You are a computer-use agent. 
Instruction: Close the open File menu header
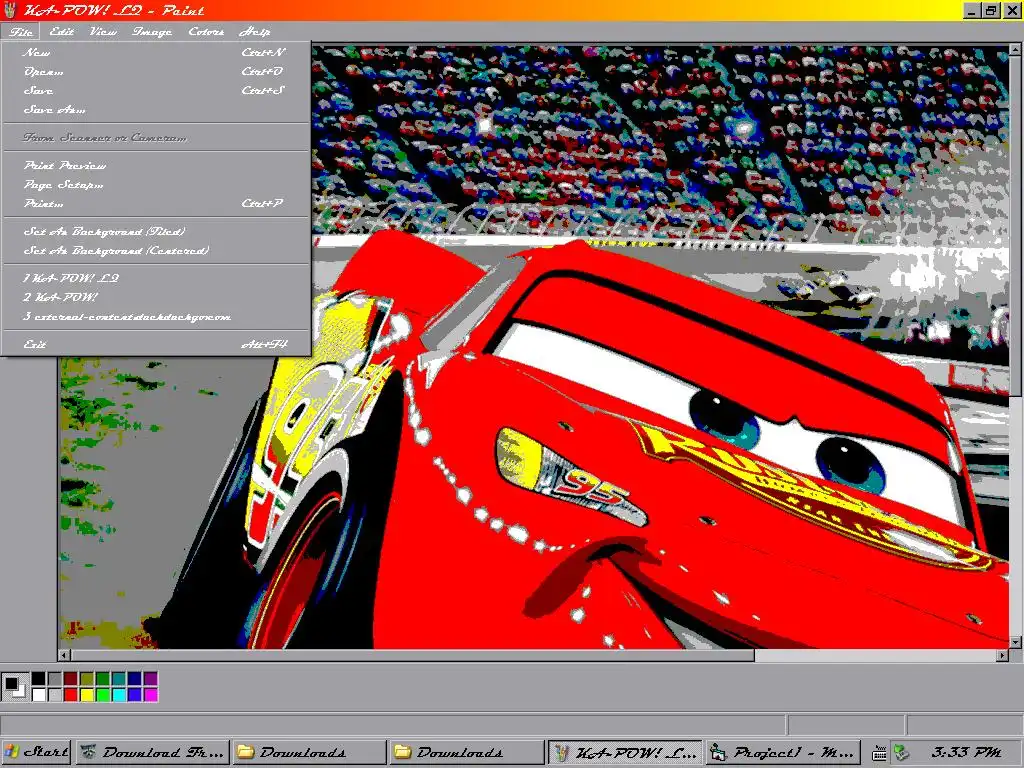[20, 31]
